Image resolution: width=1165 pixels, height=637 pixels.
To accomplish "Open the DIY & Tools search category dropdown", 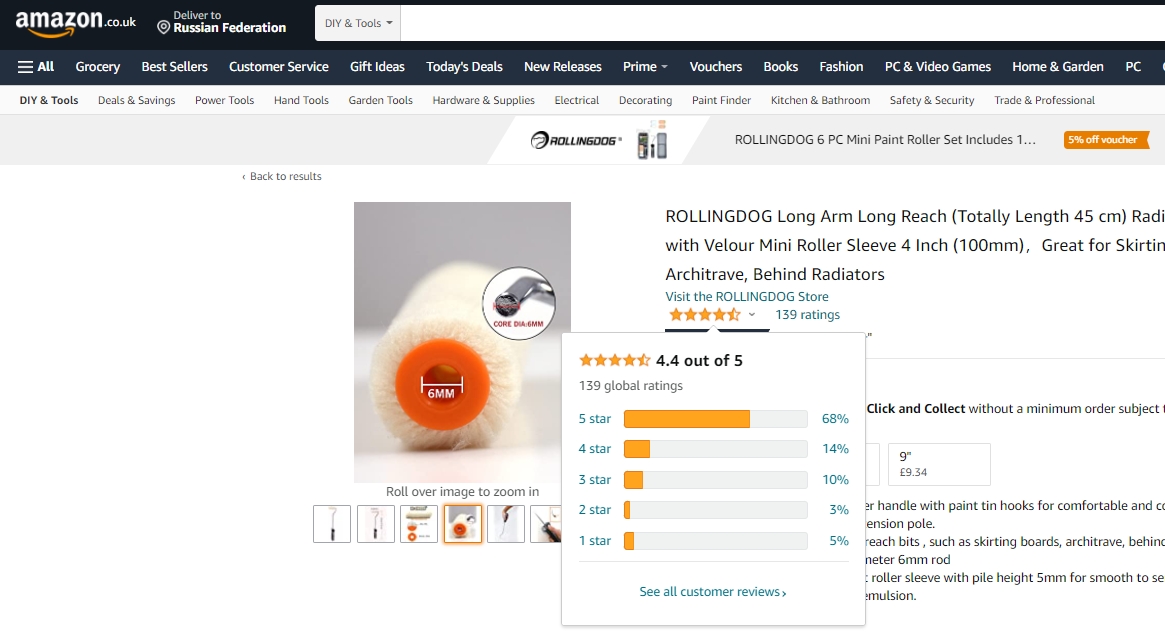I will [358, 23].
